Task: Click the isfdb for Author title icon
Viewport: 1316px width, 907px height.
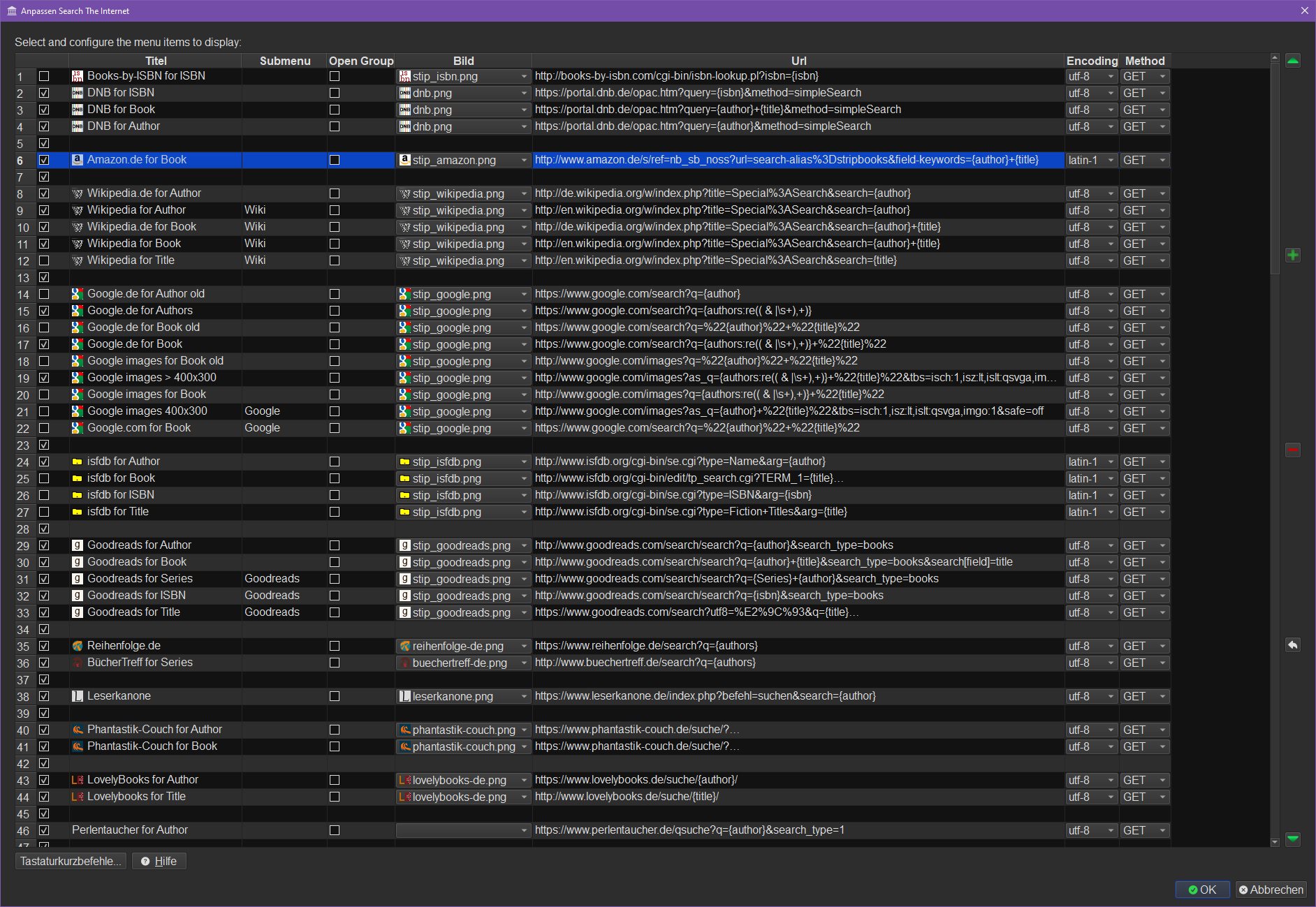Action: coord(78,462)
